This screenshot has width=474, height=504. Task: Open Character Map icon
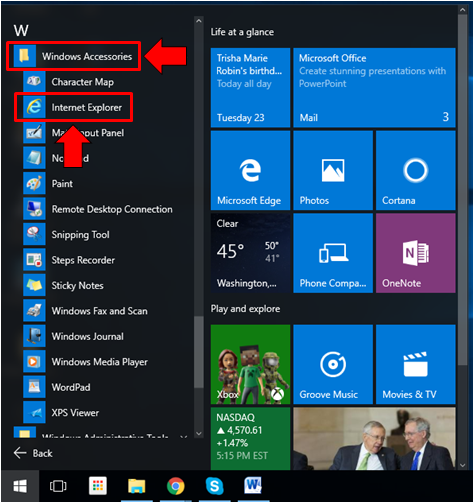[34, 82]
